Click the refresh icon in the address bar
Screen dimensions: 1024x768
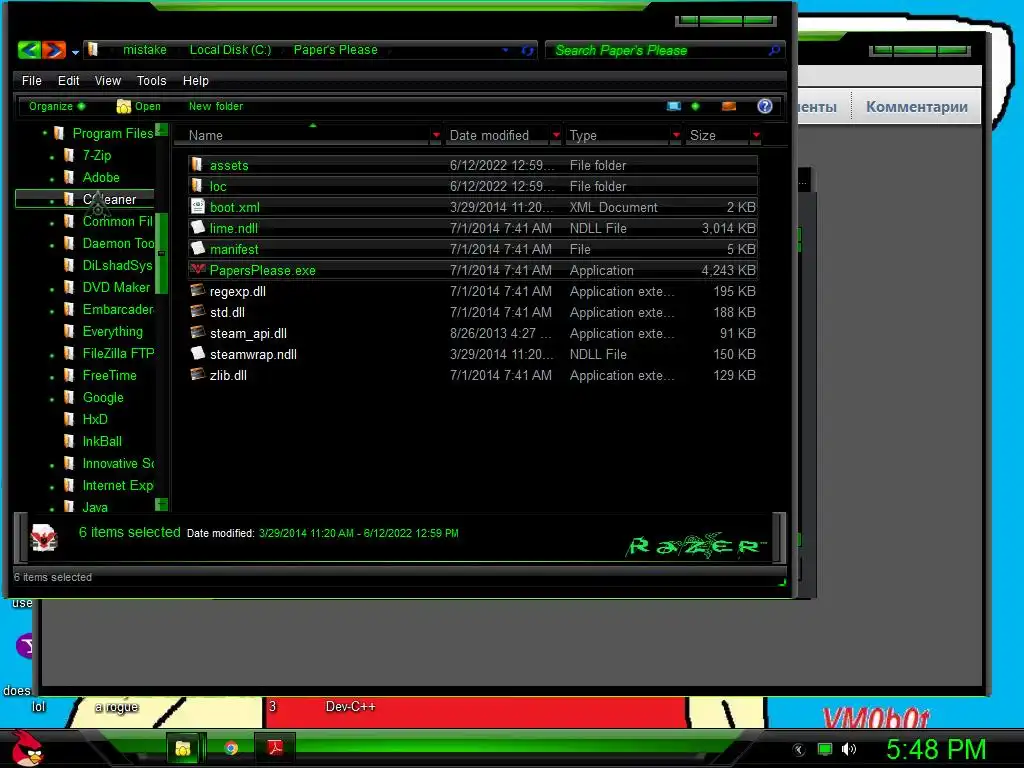[527, 50]
